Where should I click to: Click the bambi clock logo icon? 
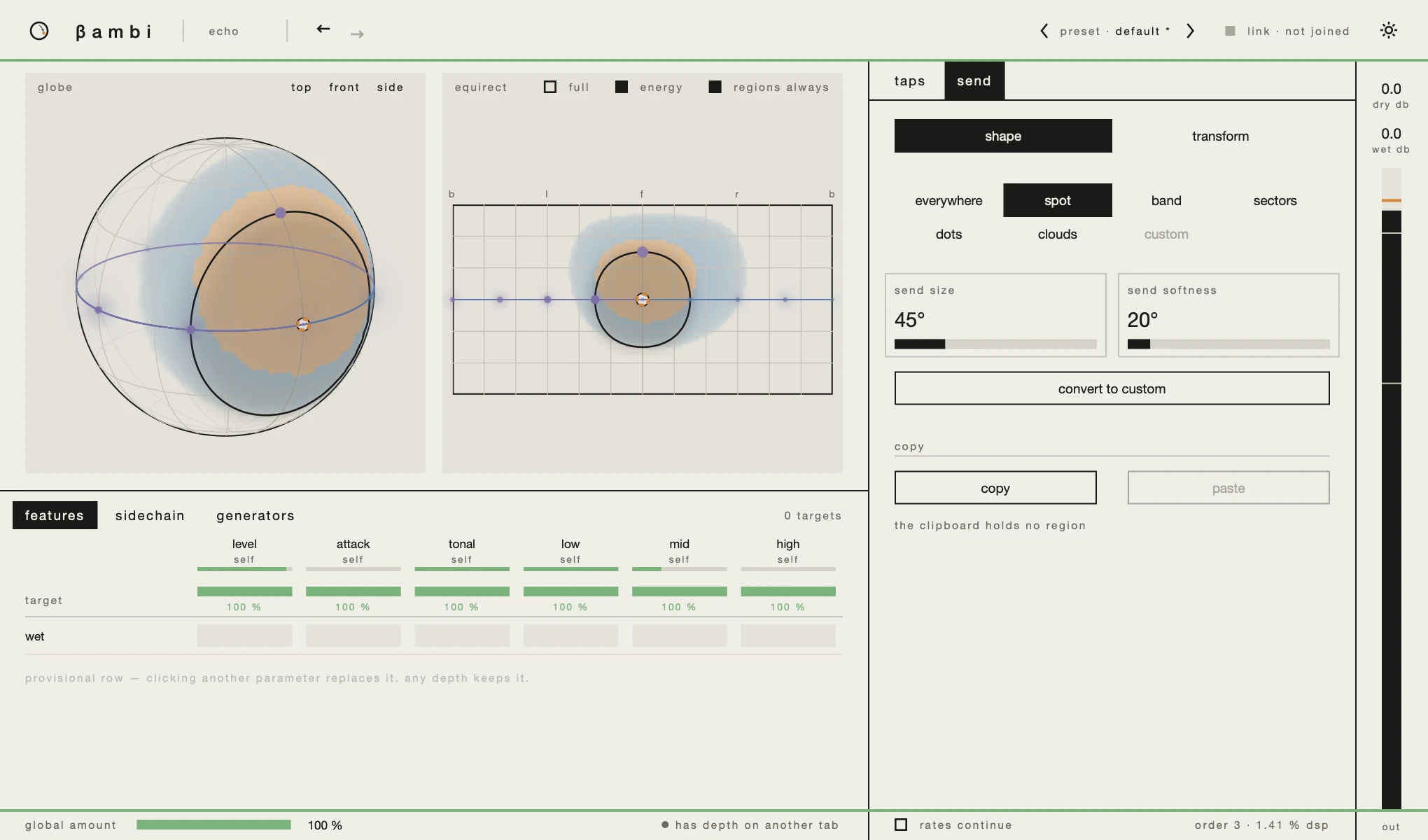39,31
